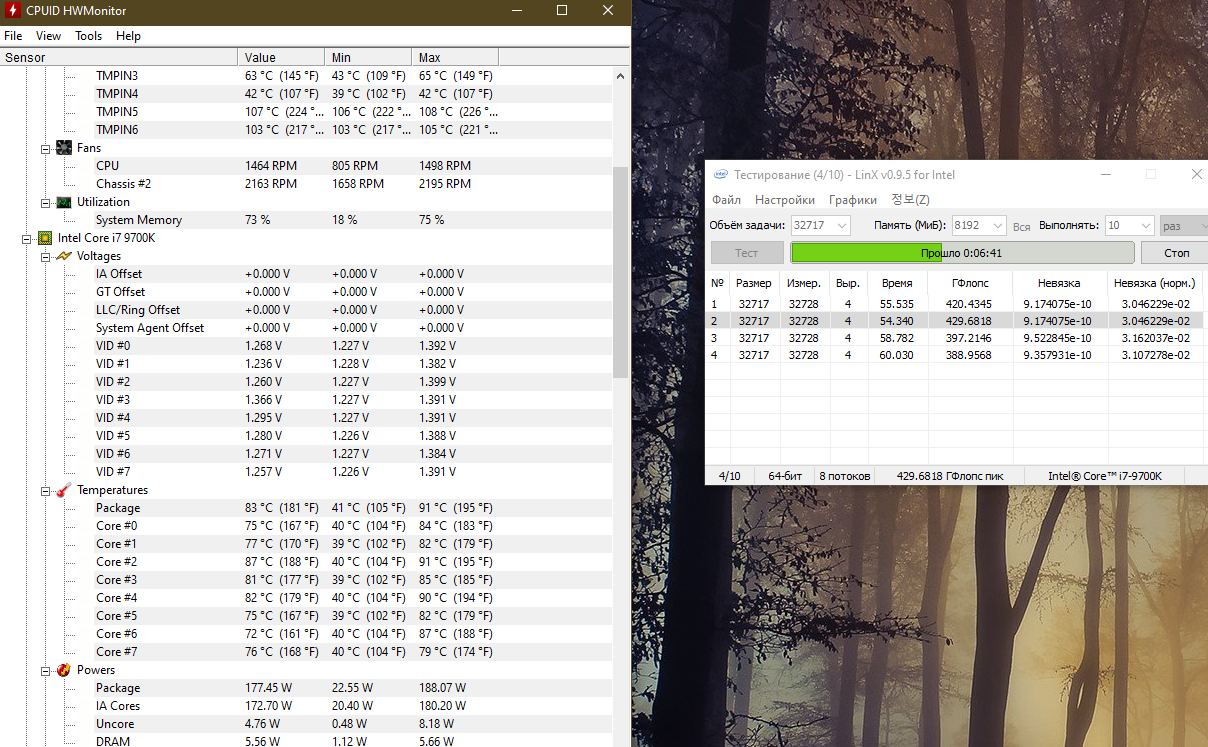Open the Графики menu in LinX
Image resolution: width=1208 pixels, height=747 pixels.
tap(853, 200)
